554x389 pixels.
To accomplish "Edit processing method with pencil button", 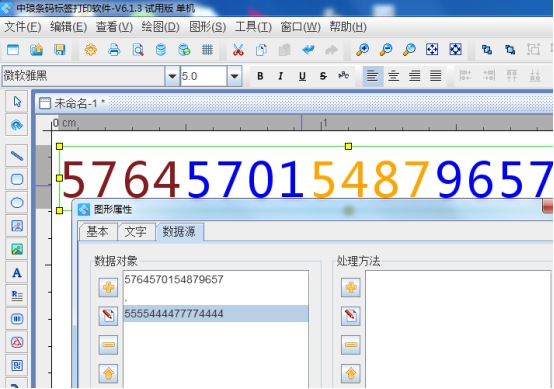I will (350, 316).
